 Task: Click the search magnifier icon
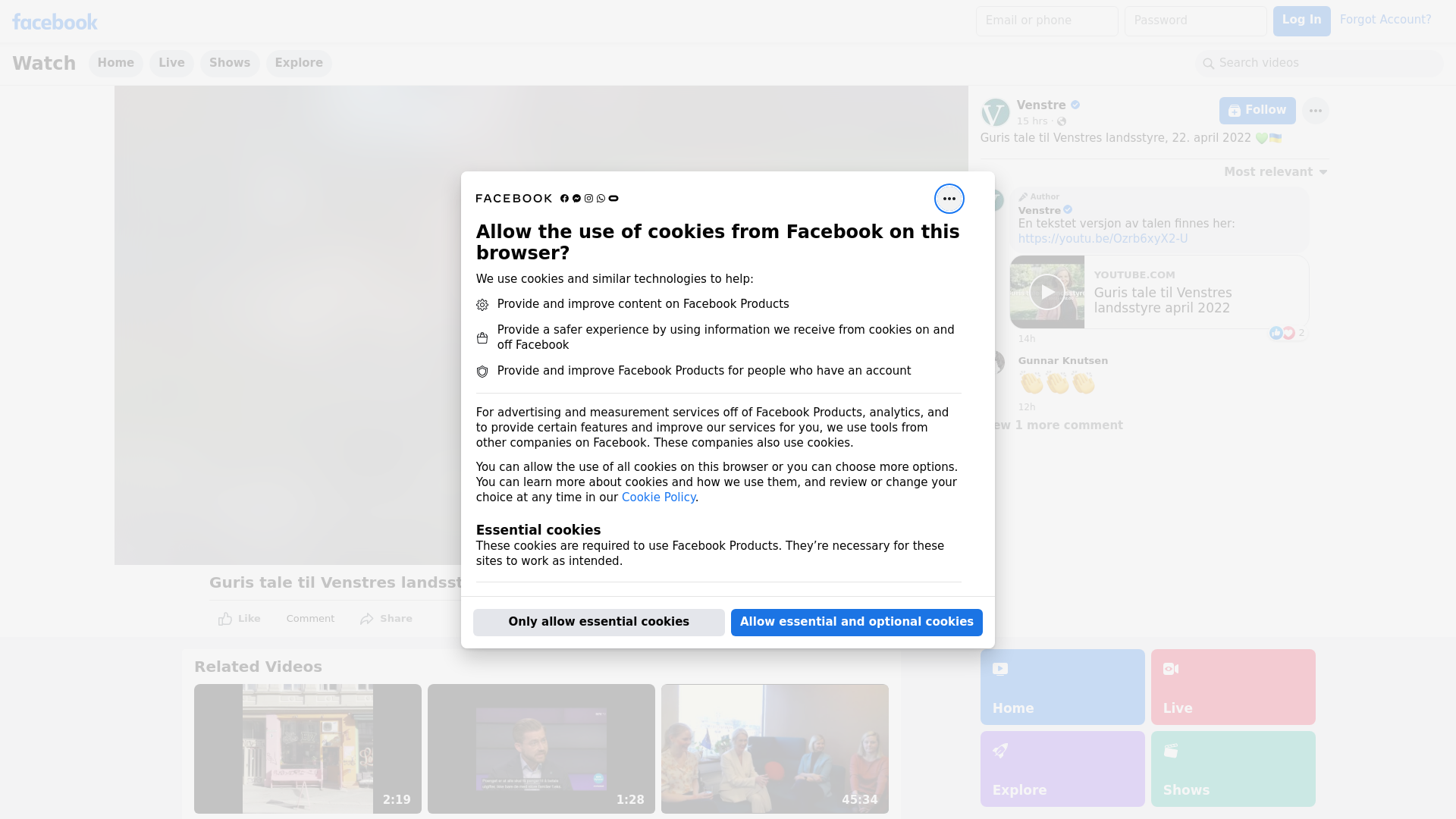point(1209,64)
